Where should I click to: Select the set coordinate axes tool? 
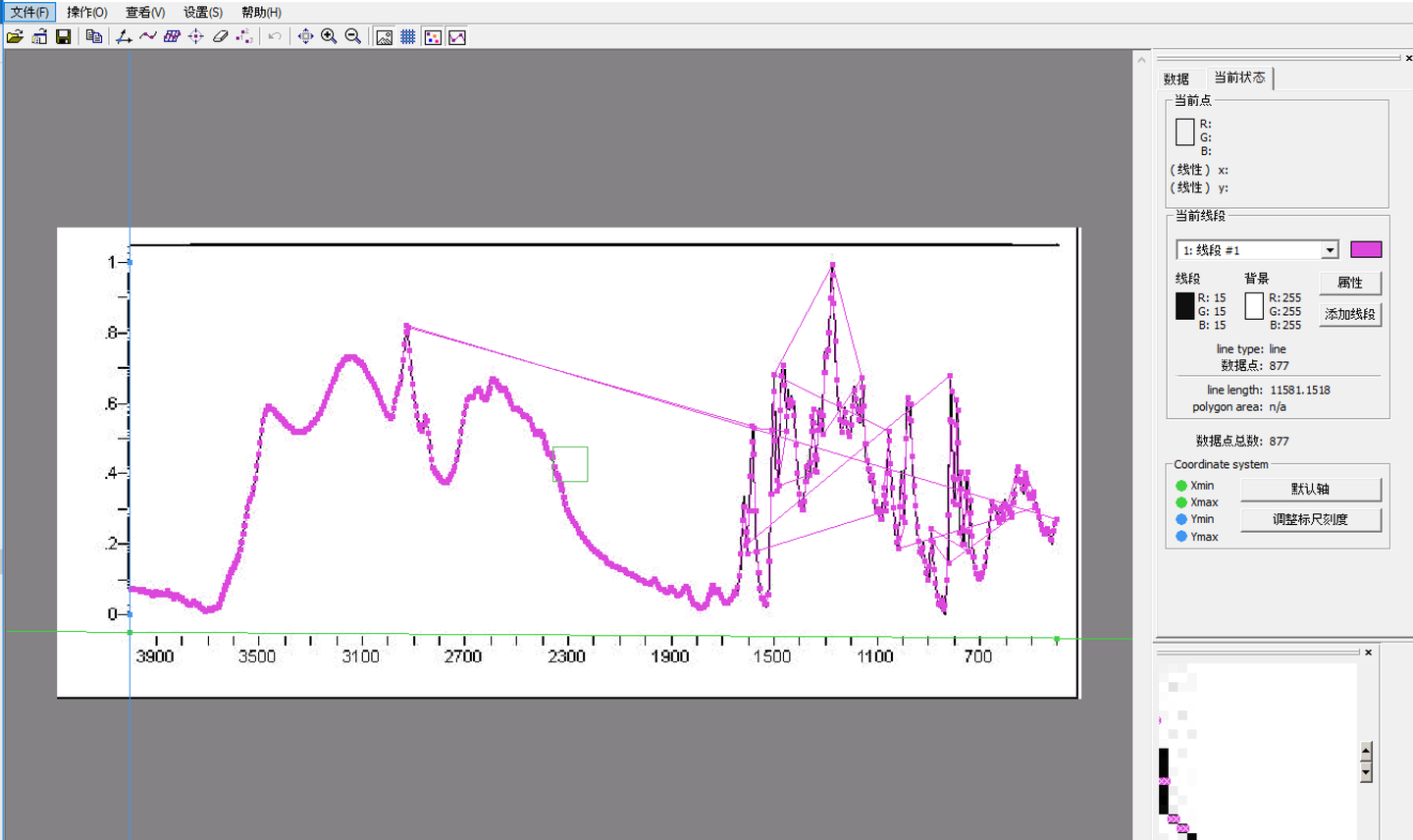[124, 37]
